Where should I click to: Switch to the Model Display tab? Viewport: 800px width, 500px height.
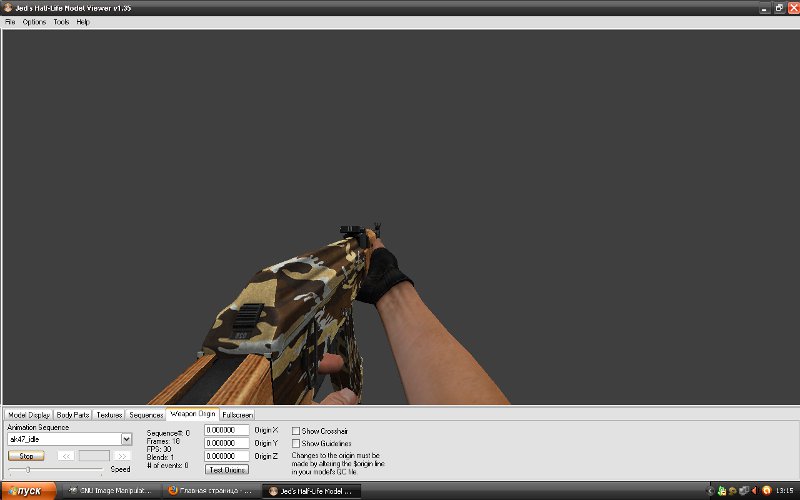pos(29,415)
